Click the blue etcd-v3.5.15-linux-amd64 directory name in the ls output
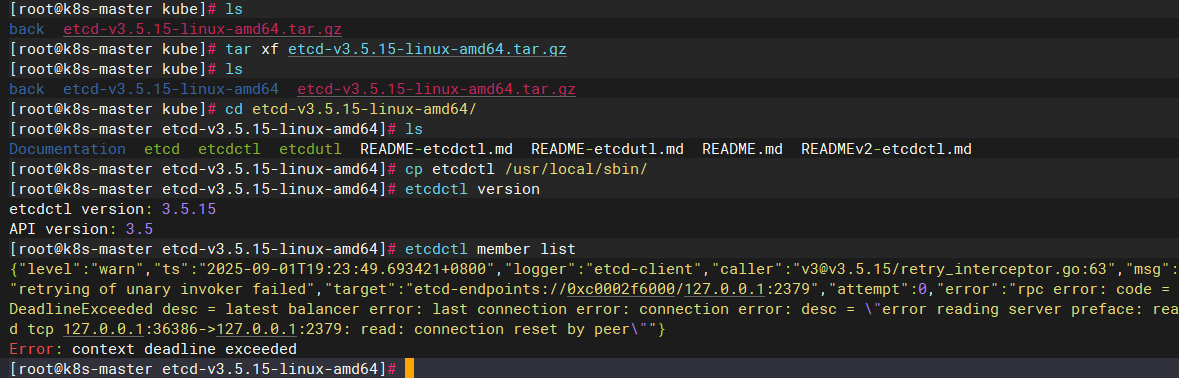This screenshot has width=1179, height=378. click(x=171, y=89)
